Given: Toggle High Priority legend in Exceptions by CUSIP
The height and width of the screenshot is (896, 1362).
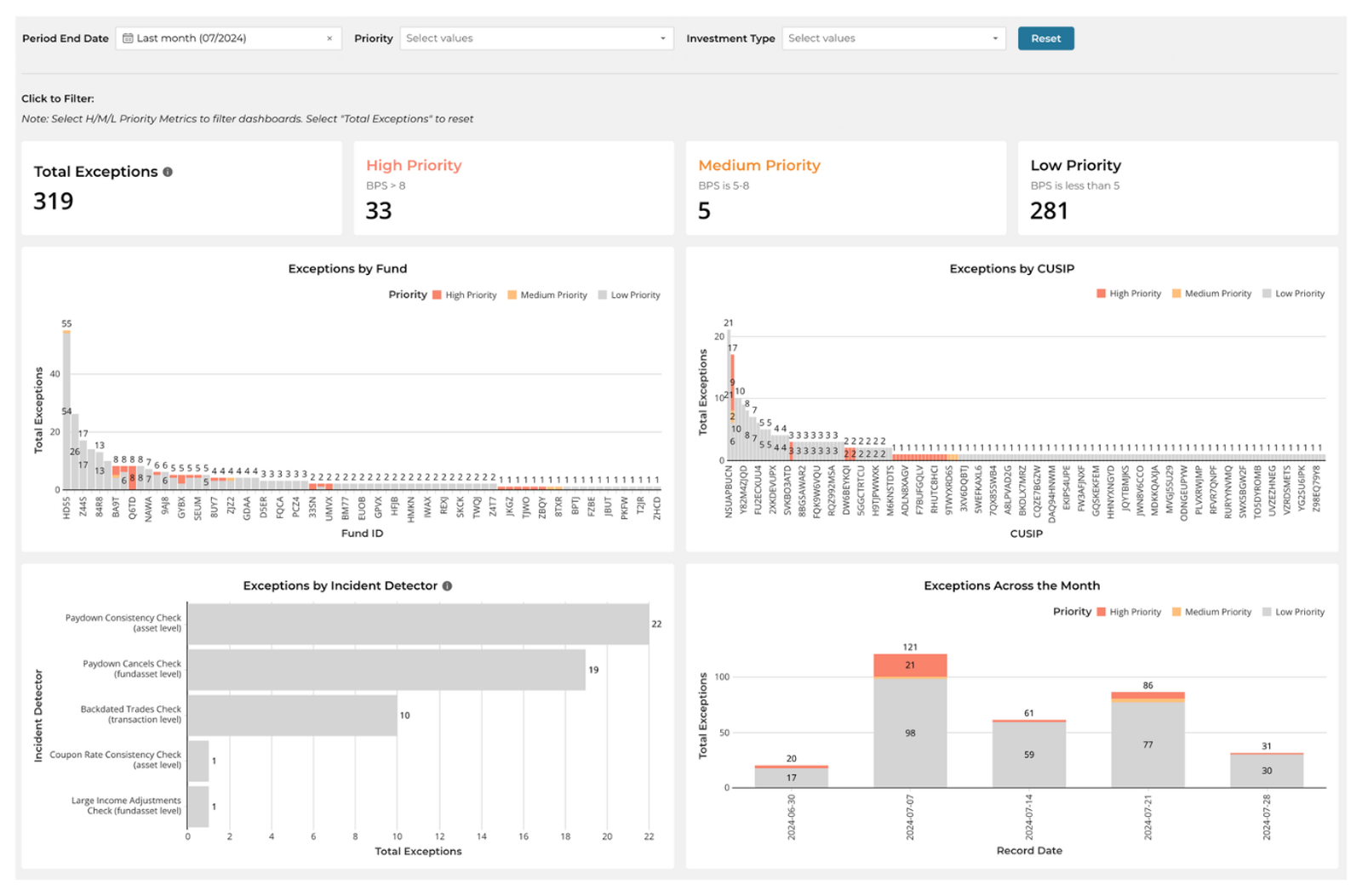Looking at the screenshot, I should (1128, 294).
